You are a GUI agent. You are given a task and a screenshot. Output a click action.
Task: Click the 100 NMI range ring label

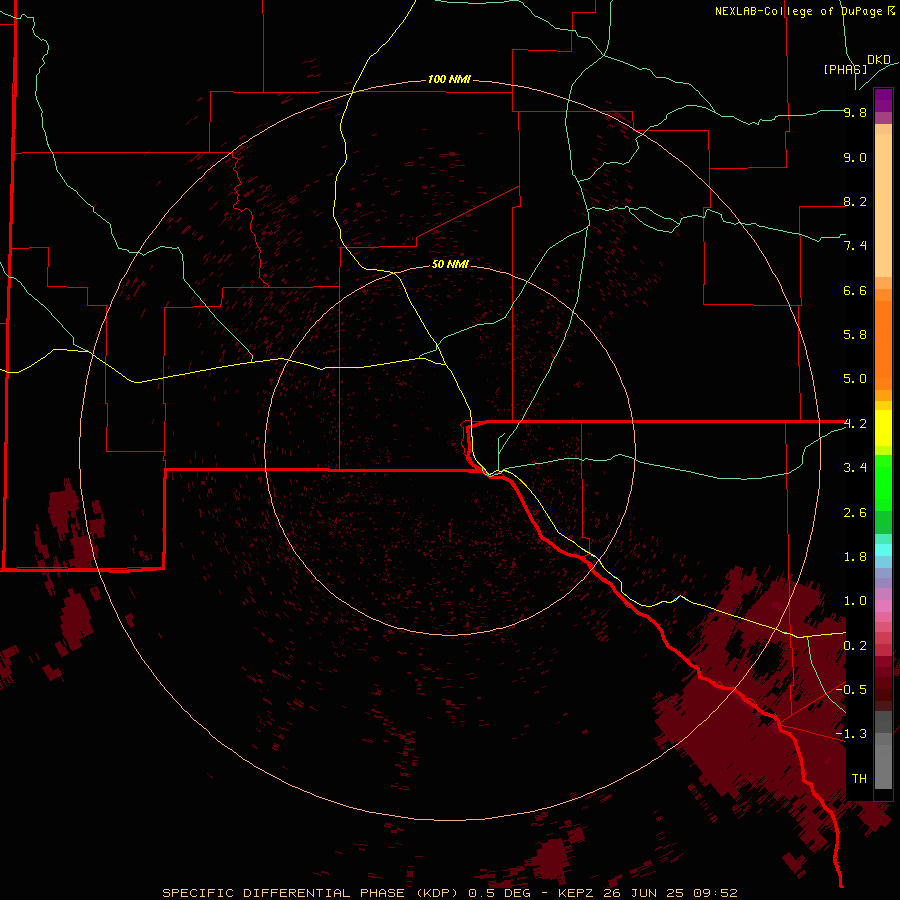449,79
